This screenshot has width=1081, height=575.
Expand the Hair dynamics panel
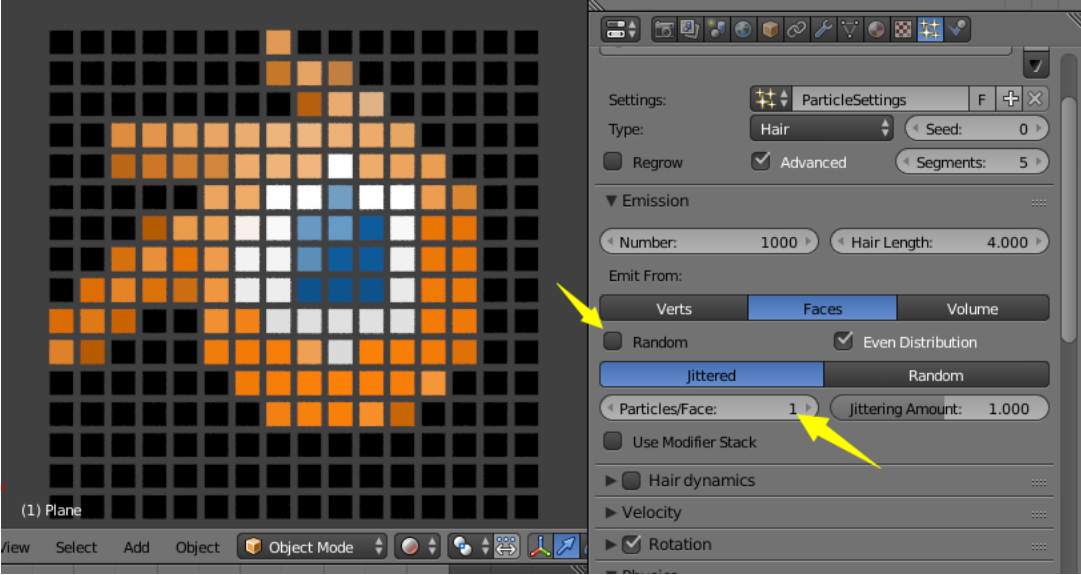611,481
